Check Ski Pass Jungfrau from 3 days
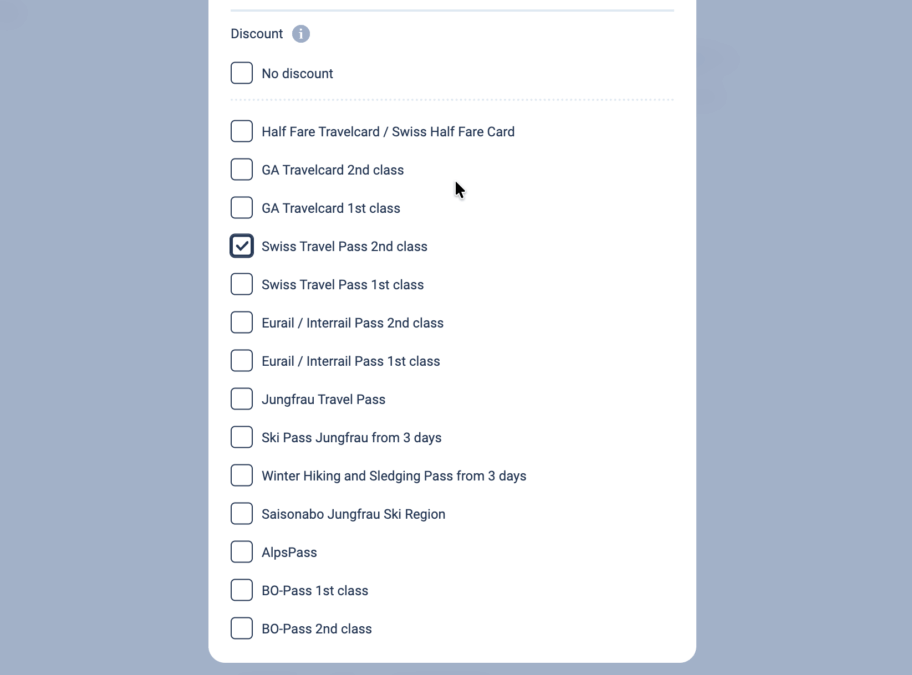Viewport: 912px width, 675px height. click(242, 437)
